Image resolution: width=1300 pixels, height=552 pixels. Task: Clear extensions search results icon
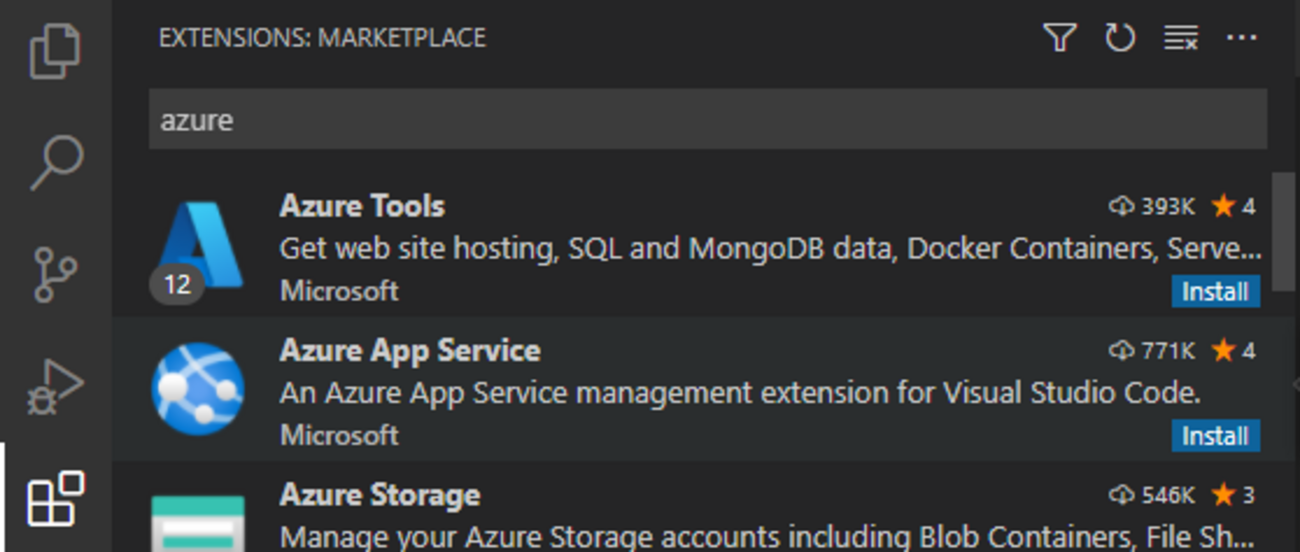click(x=1180, y=38)
